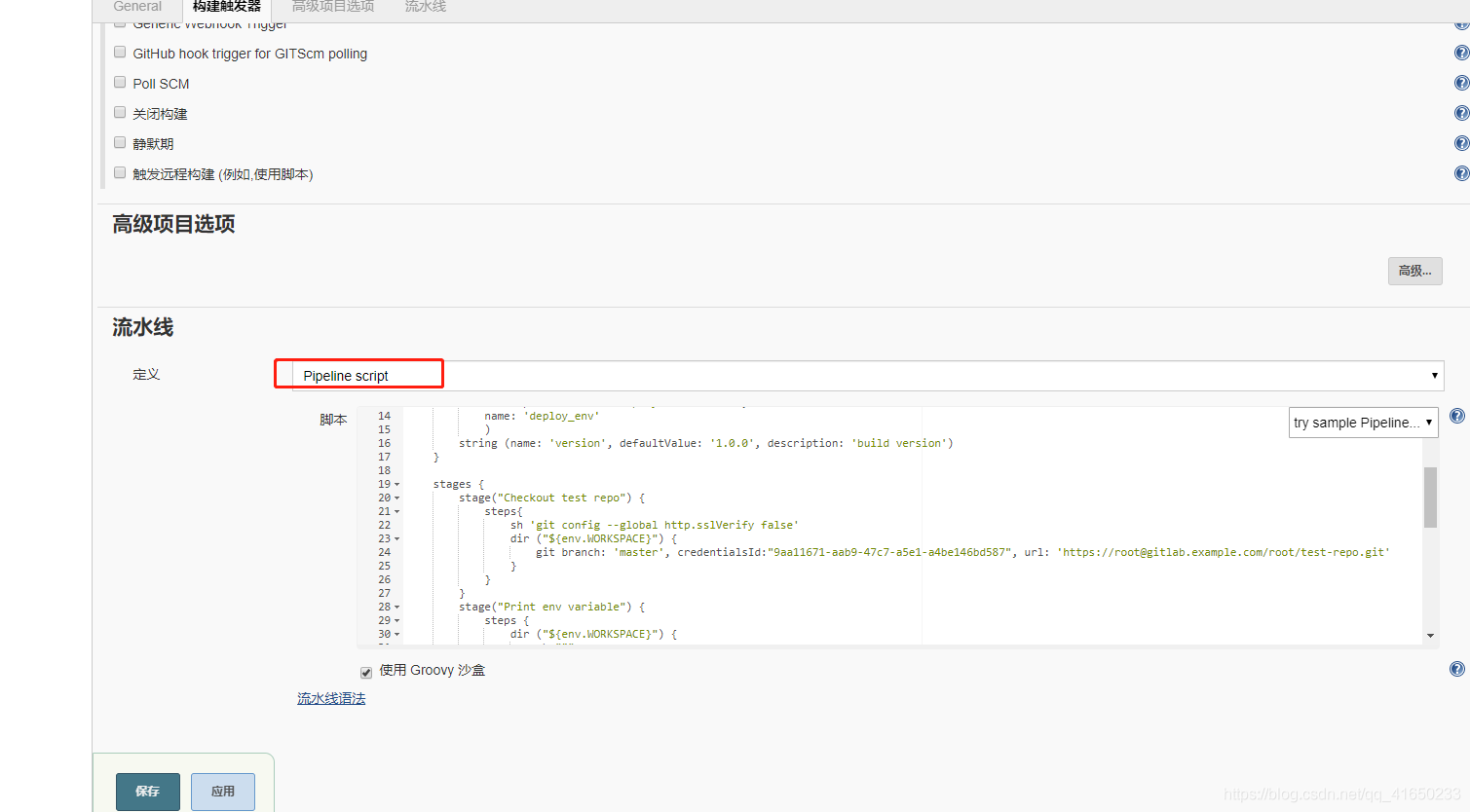Enable the 静默期 checkbox
The image size is (1470, 812).
click(120, 142)
